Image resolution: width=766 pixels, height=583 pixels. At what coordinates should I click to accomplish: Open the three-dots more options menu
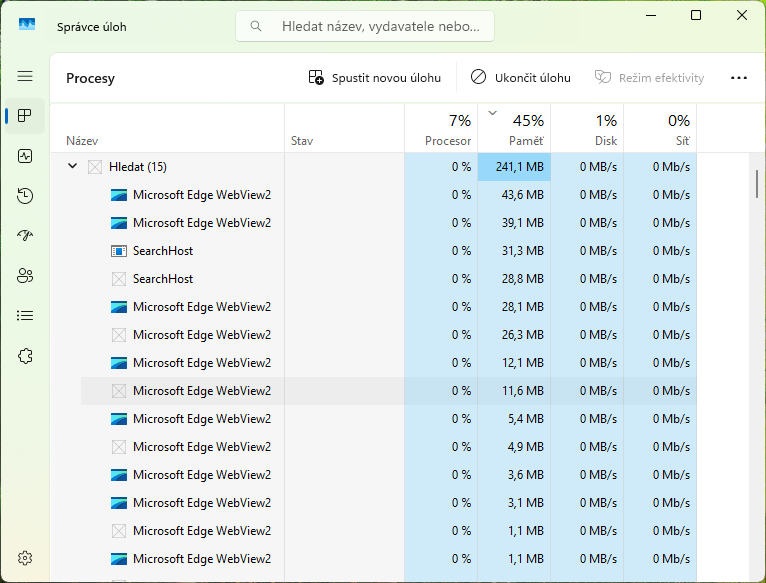pyautogui.click(x=739, y=78)
